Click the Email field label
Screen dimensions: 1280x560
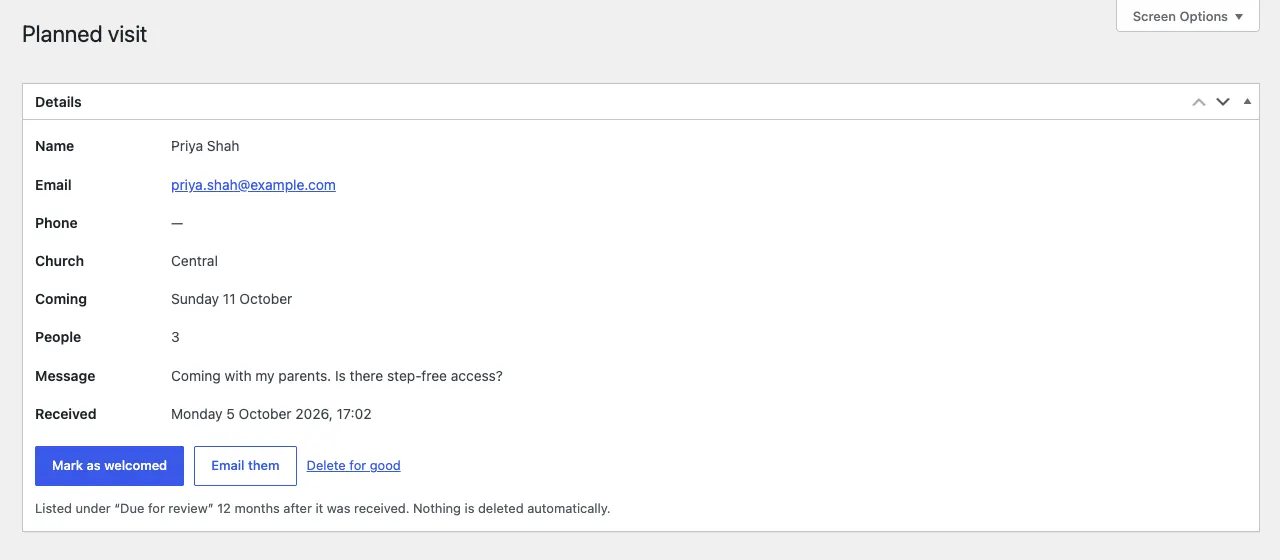(x=53, y=185)
